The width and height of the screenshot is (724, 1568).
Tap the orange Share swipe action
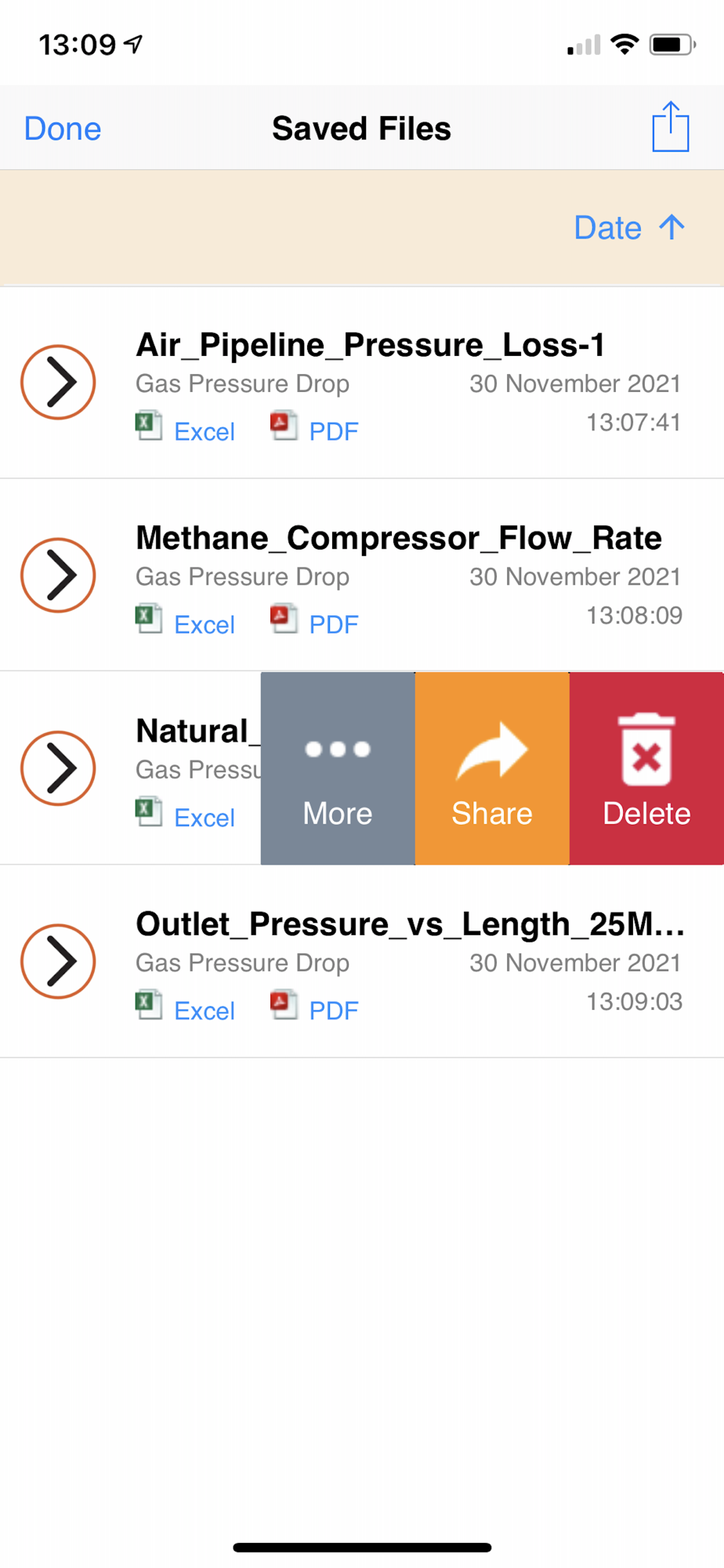(x=492, y=768)
